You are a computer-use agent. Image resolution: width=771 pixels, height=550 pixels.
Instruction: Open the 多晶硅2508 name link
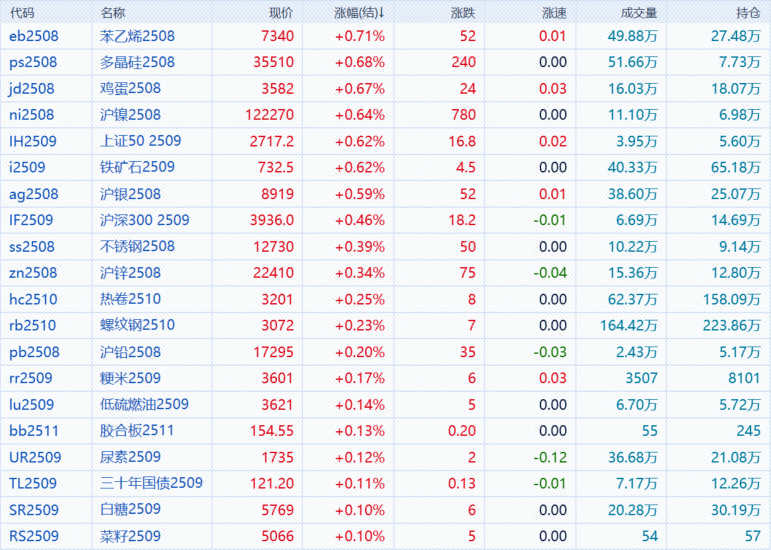pyautogui.click(x=138, y=62)
